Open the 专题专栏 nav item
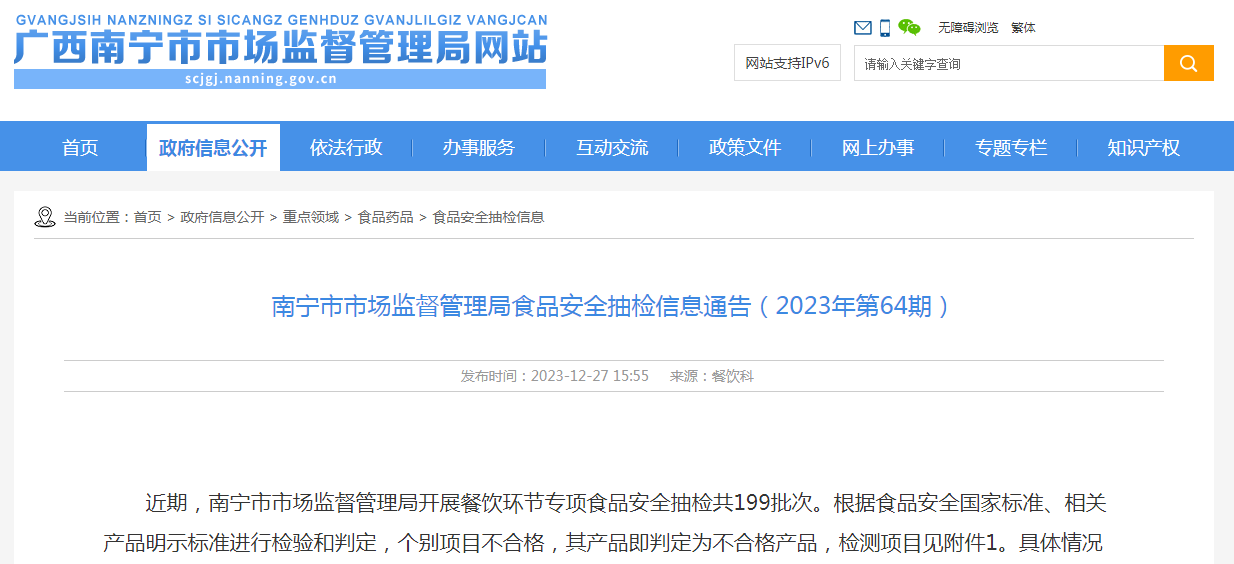 click(x=1011, y=148)
